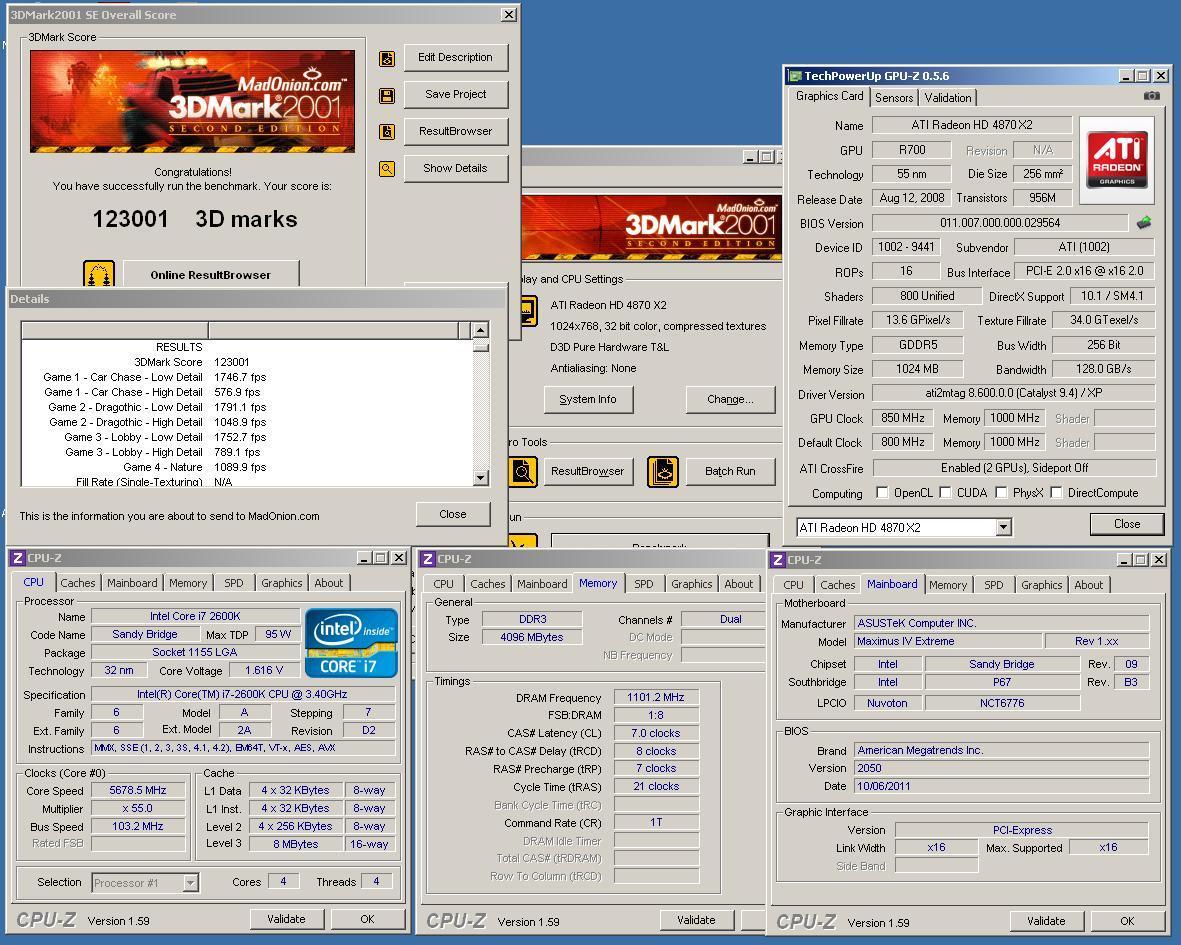1181x945 pixels.
Task: Click the Batch Run icon in Pro Tools
Action: [663, 472]
